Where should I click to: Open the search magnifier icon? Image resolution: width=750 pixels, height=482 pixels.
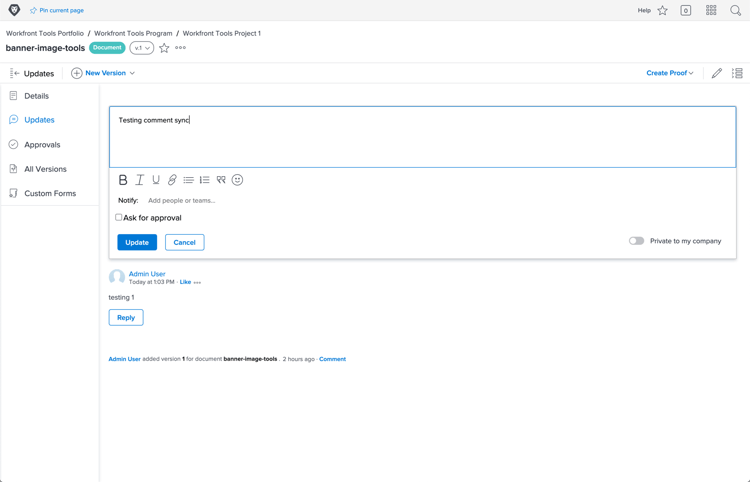point(736,11)
